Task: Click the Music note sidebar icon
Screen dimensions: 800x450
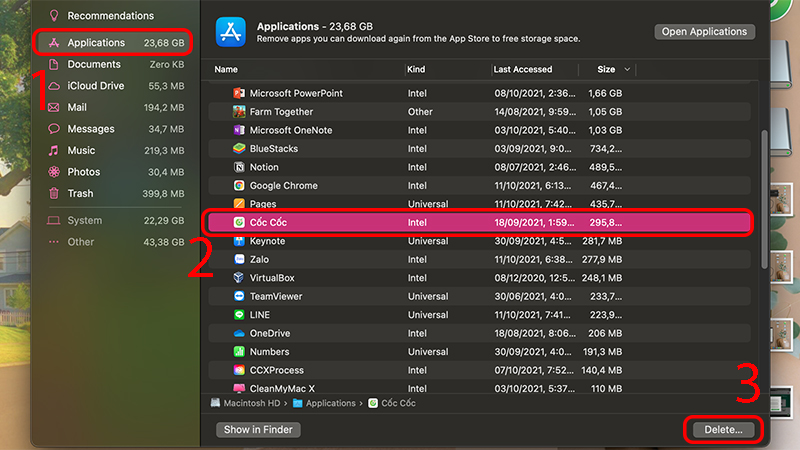Action: [54, 151]
